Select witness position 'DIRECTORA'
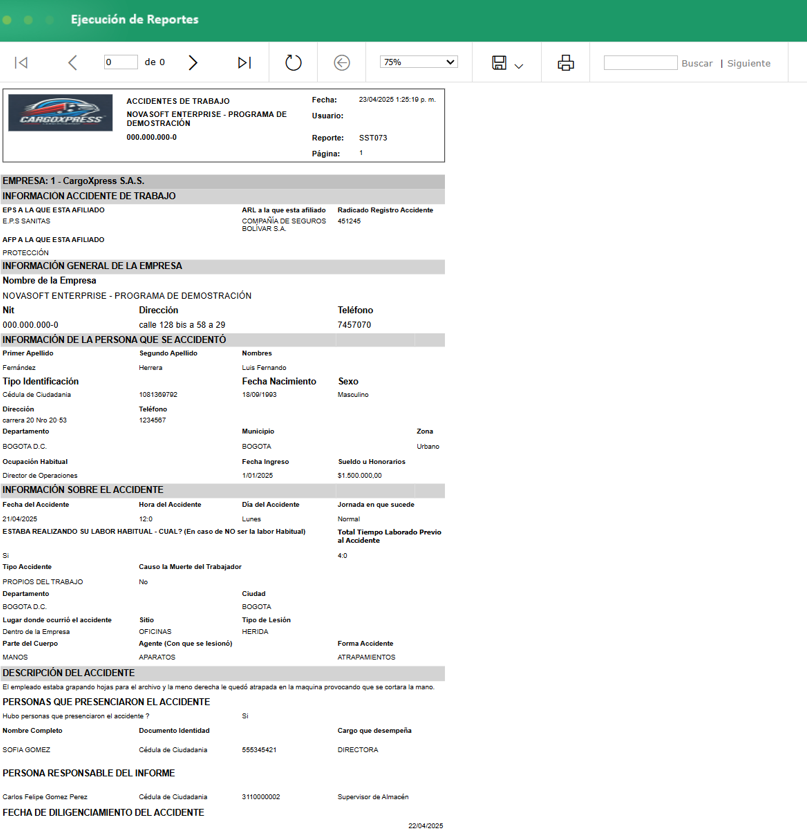807x838 pixels. tap(358, 750)
